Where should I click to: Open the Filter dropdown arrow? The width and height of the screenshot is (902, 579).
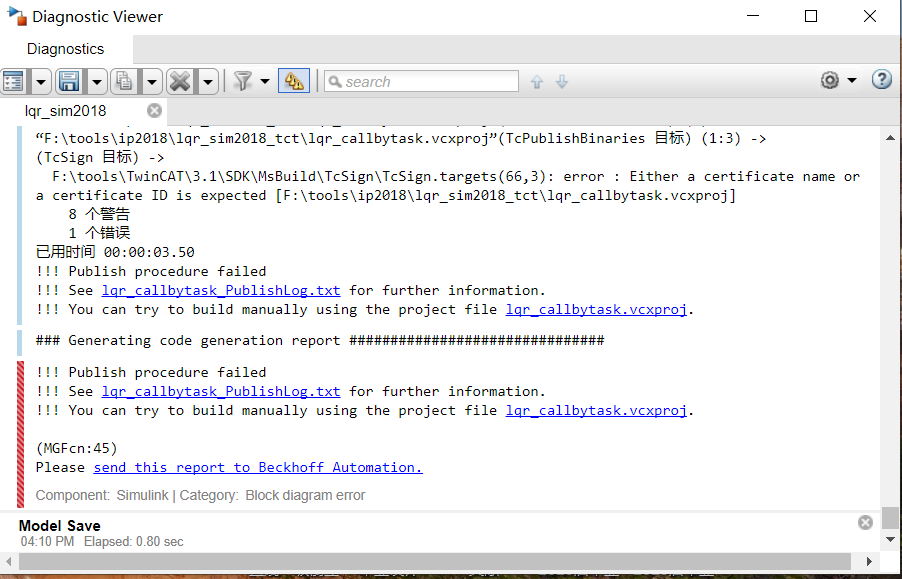tap(265, 81)
